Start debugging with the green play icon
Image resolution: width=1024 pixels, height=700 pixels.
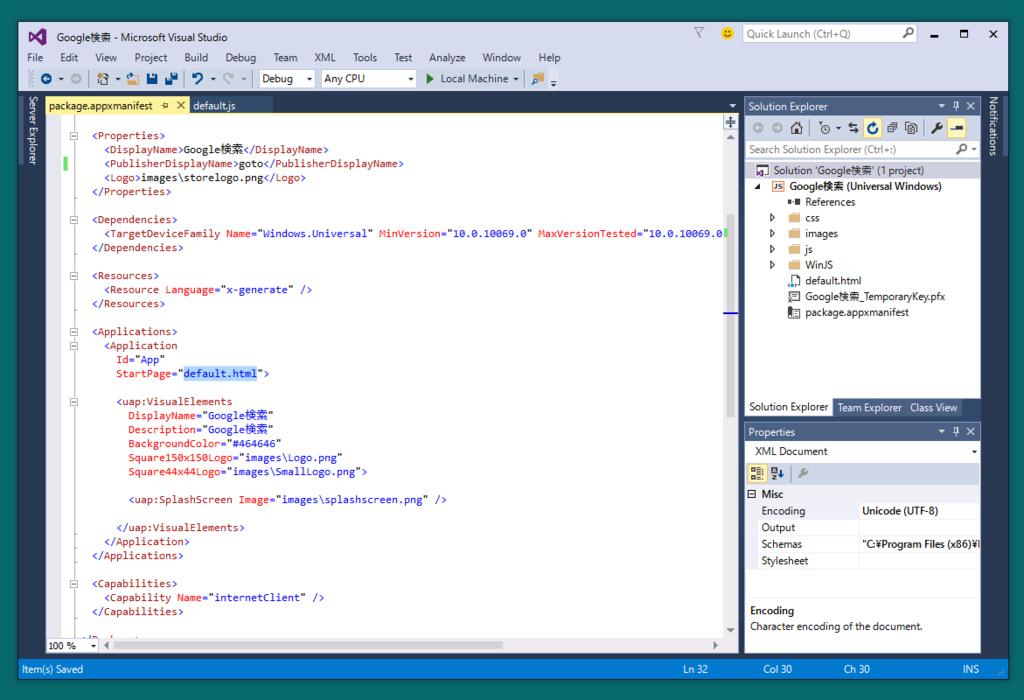pos(430,78)
